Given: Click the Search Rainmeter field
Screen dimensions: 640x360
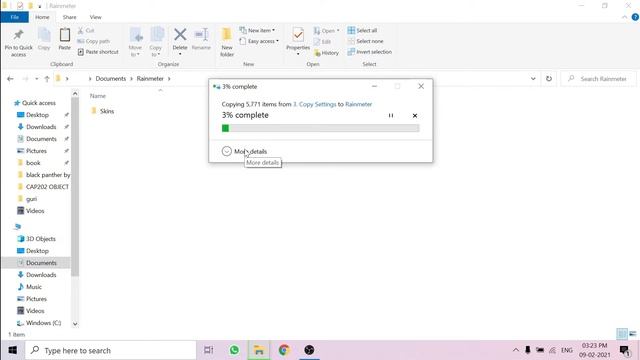Looking at the screenshot, I should click(x=598, y=79).
